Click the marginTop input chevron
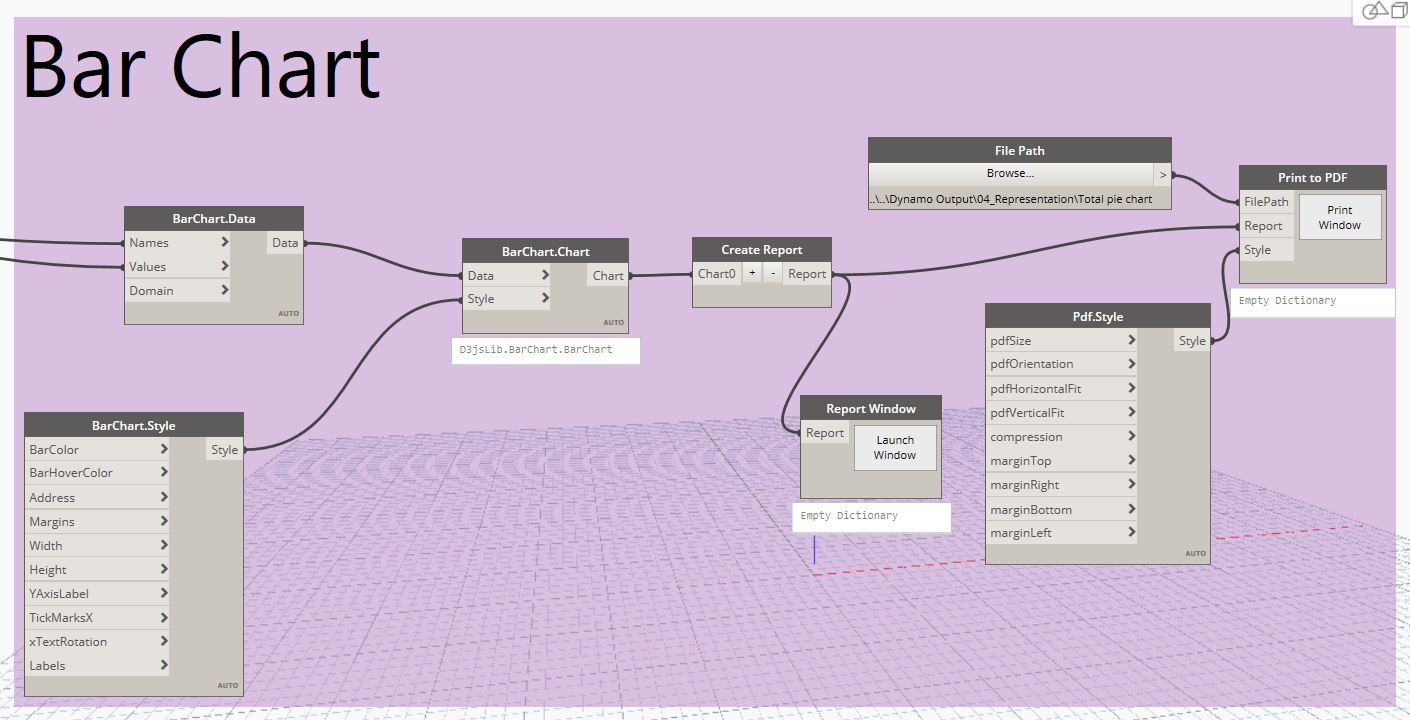This screenshot has height=720, width=1410. [x=1132, y=460]
